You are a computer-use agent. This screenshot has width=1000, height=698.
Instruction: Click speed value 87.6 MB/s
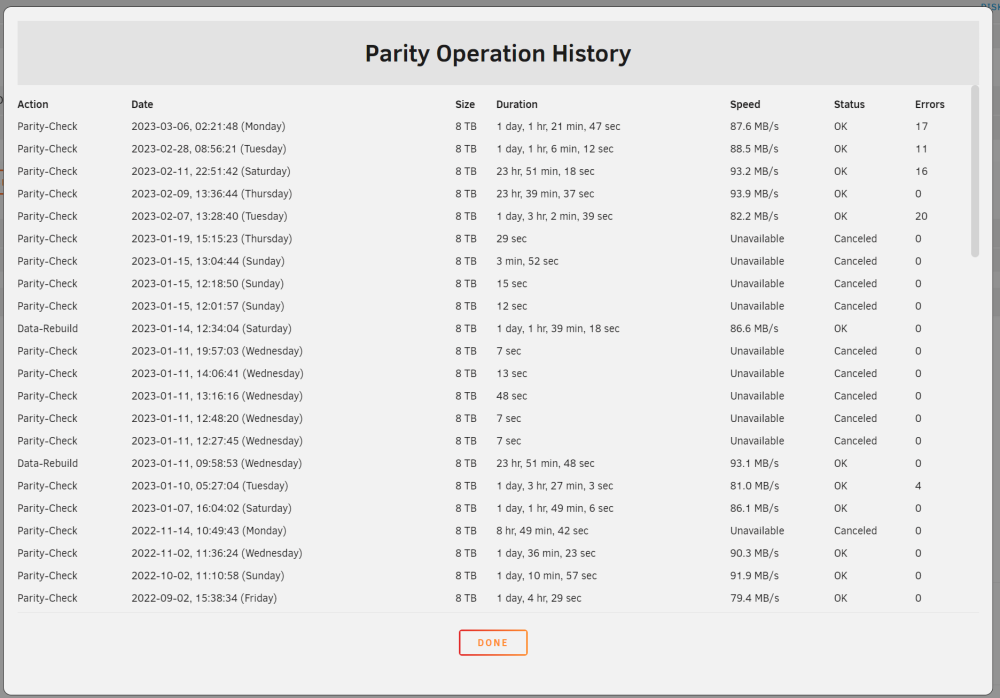click(754, 126)
